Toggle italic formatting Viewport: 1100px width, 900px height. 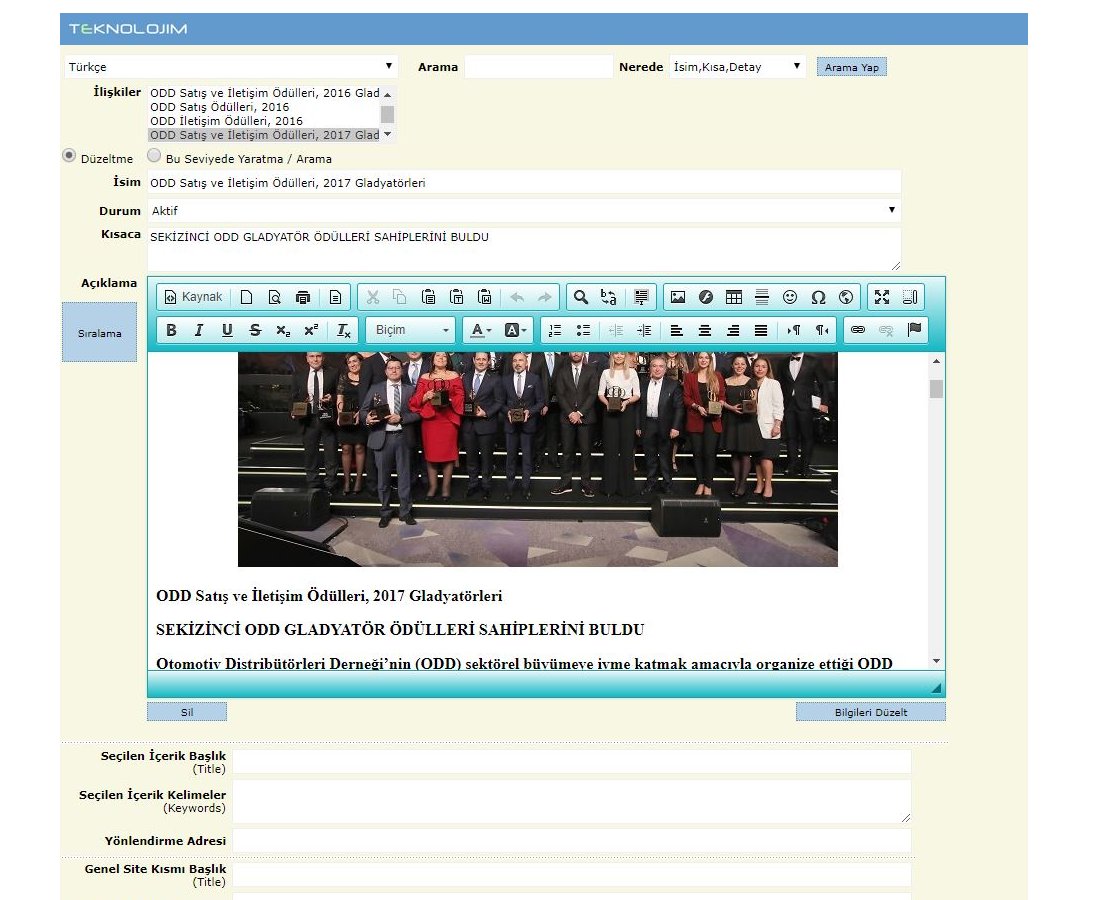(x=199, y=330)
